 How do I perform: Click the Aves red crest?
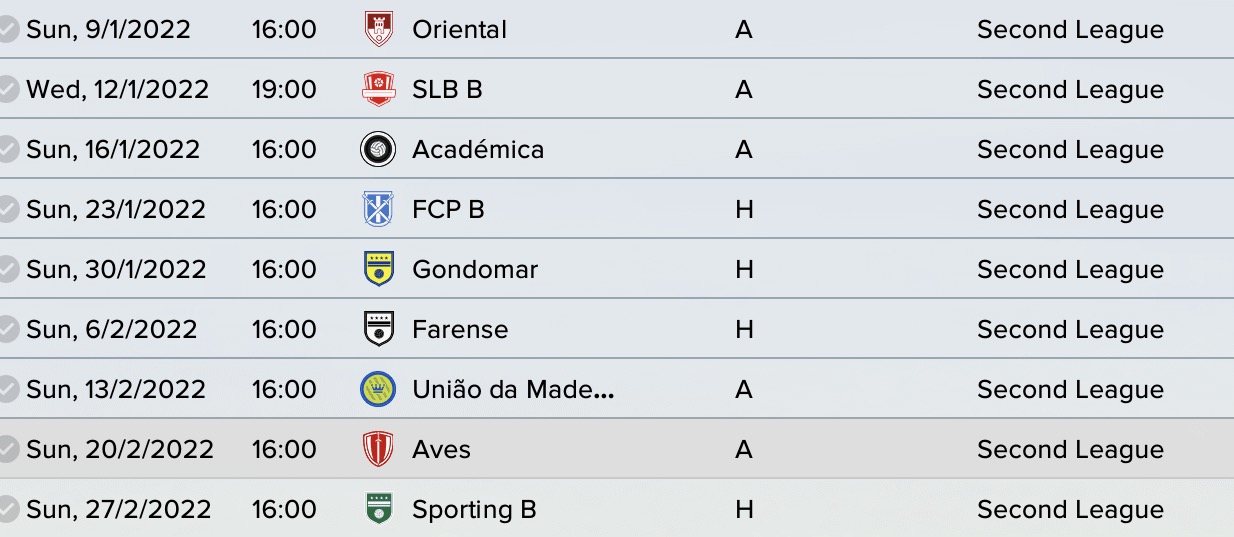[x=378, y=449]
